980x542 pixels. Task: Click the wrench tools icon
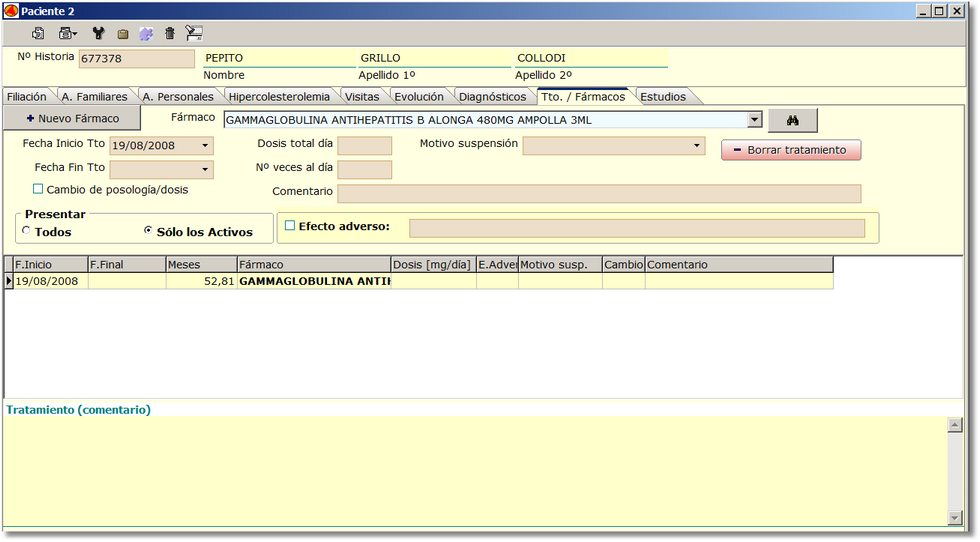tap(98, 34)
